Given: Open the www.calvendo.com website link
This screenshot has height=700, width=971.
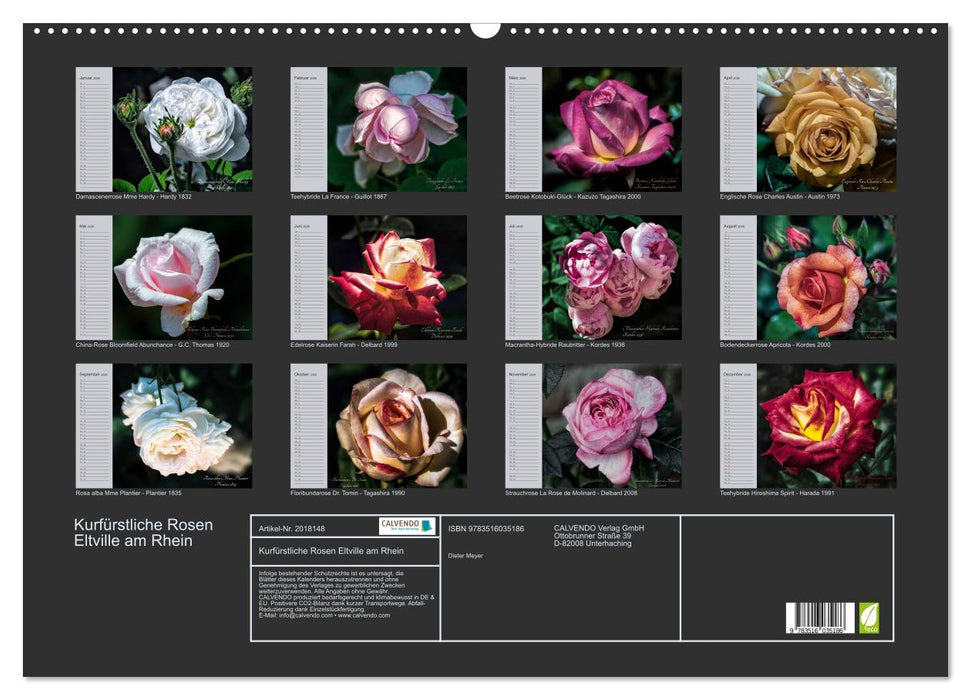Looking at the screenshot, I should [366, 616].
